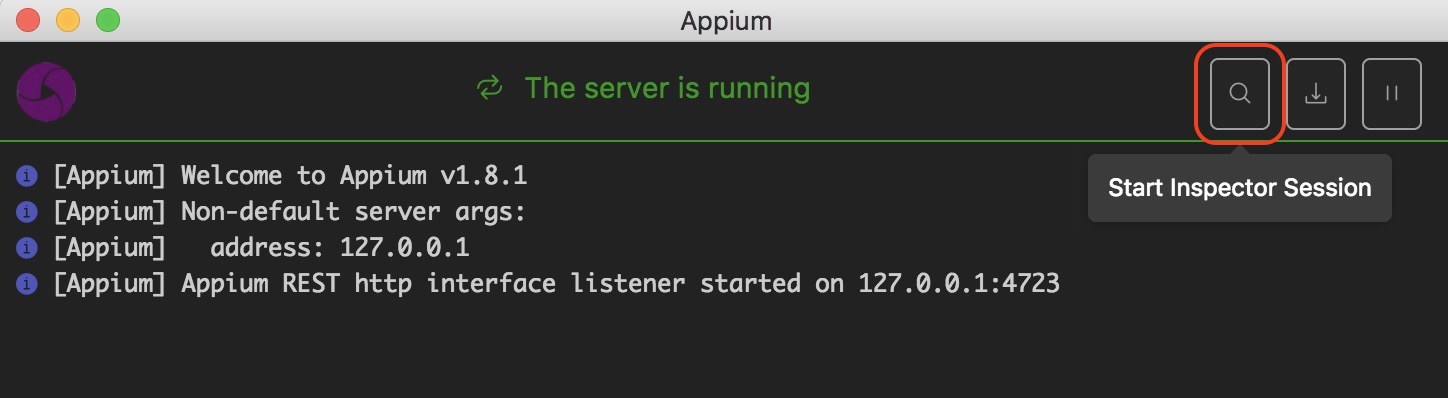Click info icon beside the address 127.0.0.1 line
This screenshot has height=398, width=1448.
tap(27, 249)
